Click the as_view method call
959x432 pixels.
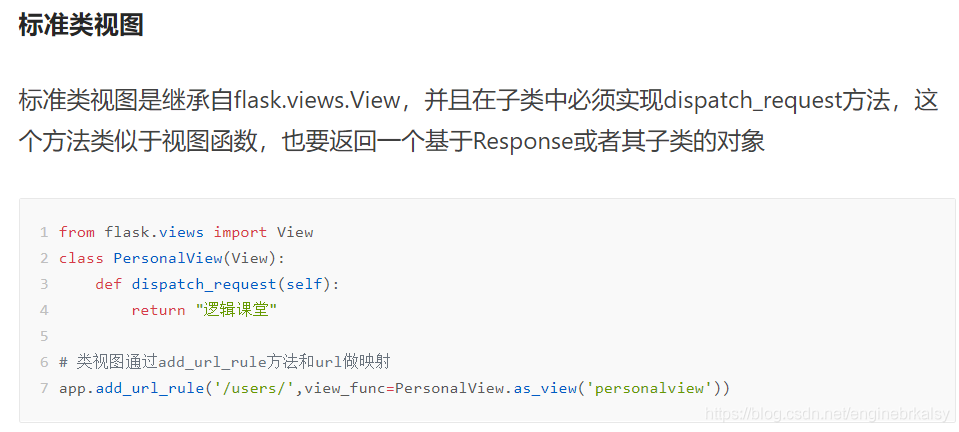pyautogui.click(x=545, y=388)
